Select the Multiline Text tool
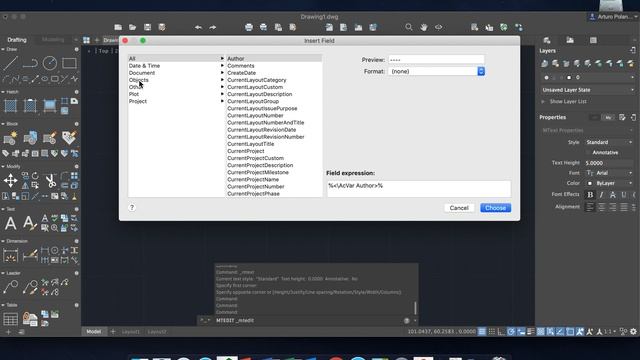640x360 pixels. pyautogui.click(x=10, y=223)
